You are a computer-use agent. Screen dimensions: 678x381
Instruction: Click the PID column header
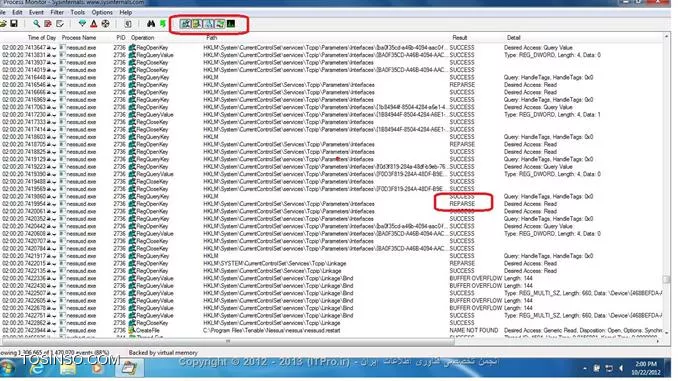pos(121,38)
